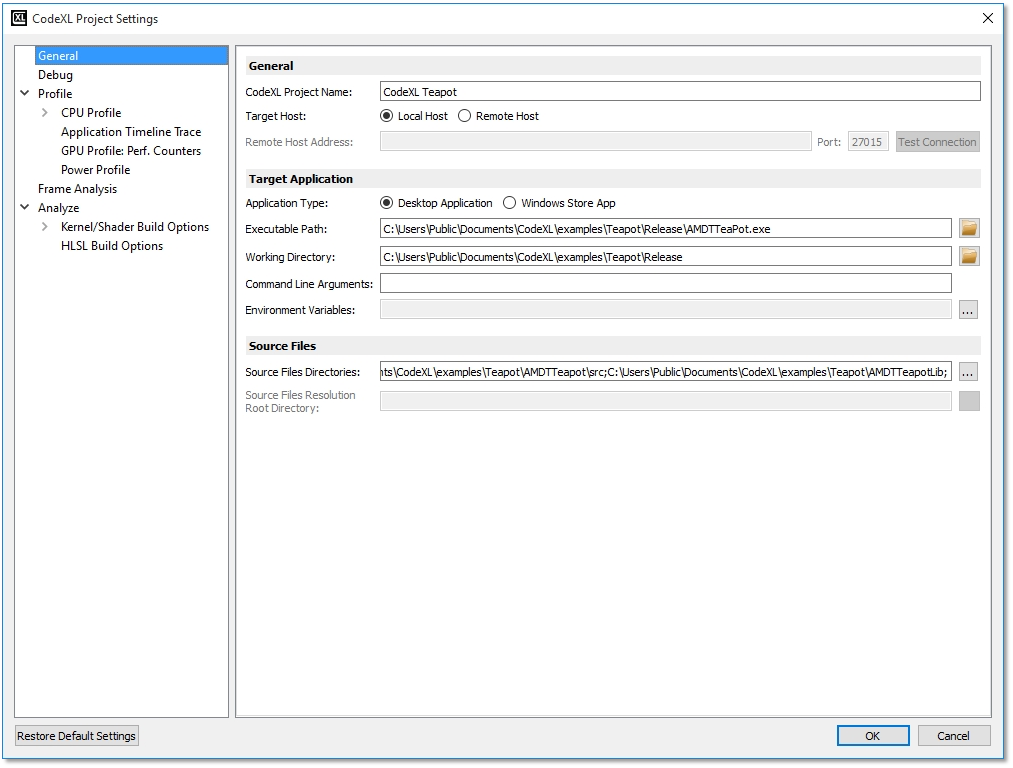Image resolution: width=1013 pixels, height=768 pixels.
Task: Open the General settings page
Action: point(131,56)
